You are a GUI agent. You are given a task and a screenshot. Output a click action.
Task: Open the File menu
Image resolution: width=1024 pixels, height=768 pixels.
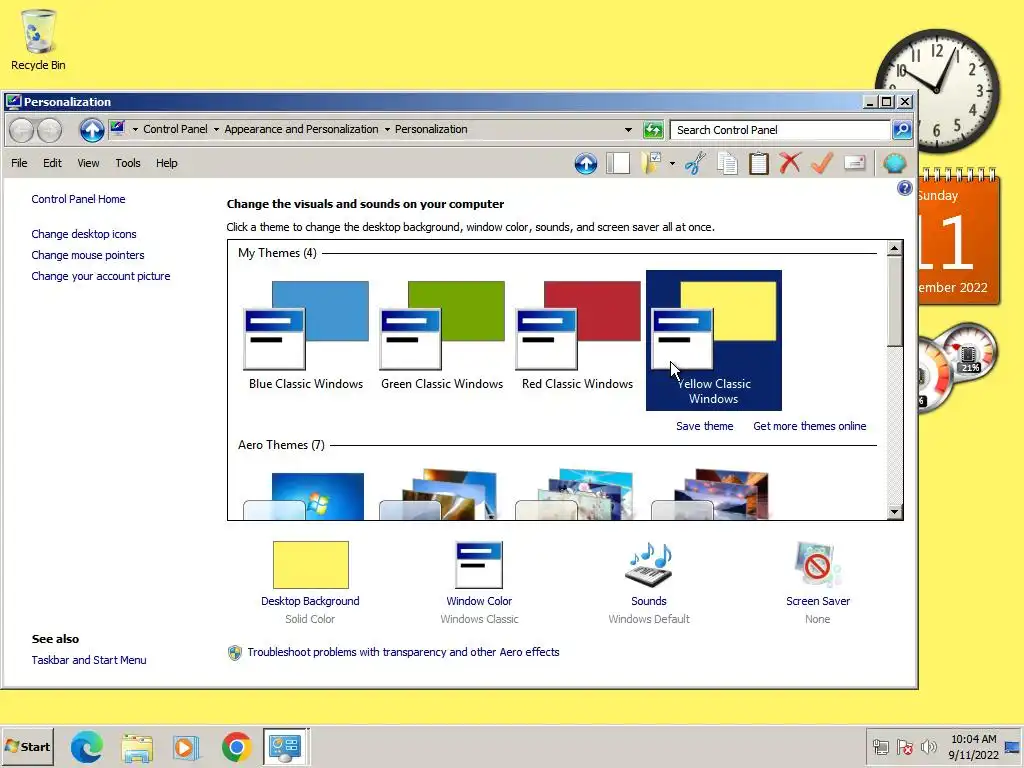pyautogui.click(x=19, y=163)
